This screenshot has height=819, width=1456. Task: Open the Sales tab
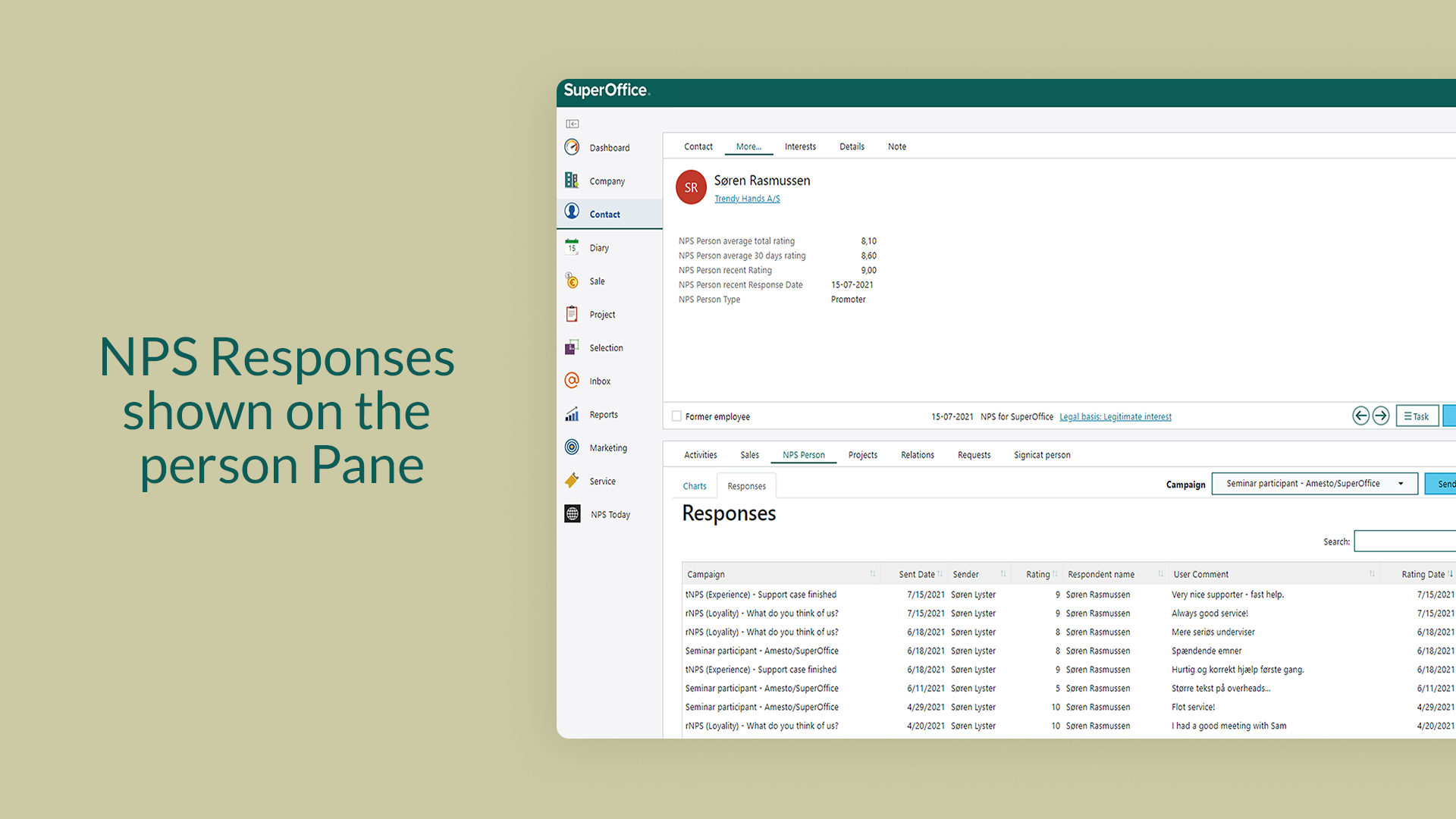(749, 455)
